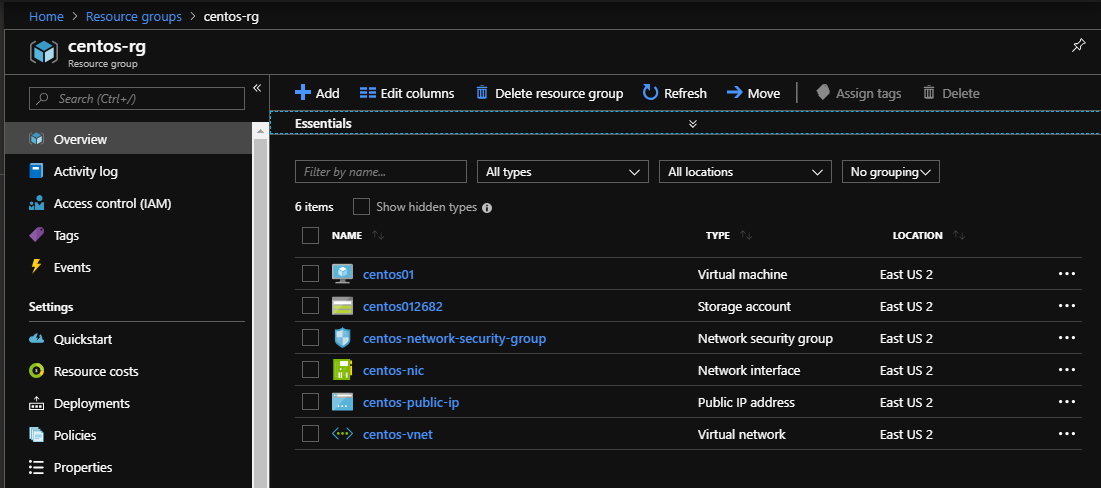Image resolution: width=1101 pixels, height=488 pixels.
Task: Open the ellipsis menu for centos012682
Action: coord(1067,306)
